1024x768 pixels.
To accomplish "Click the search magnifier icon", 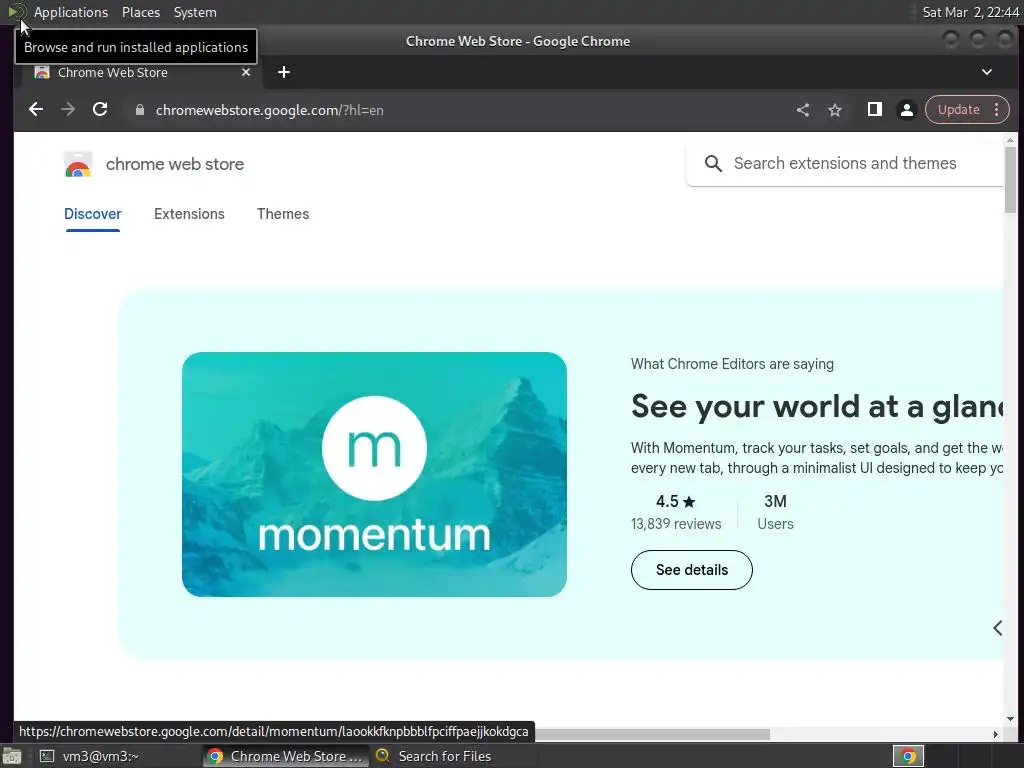I will [713, 164].
